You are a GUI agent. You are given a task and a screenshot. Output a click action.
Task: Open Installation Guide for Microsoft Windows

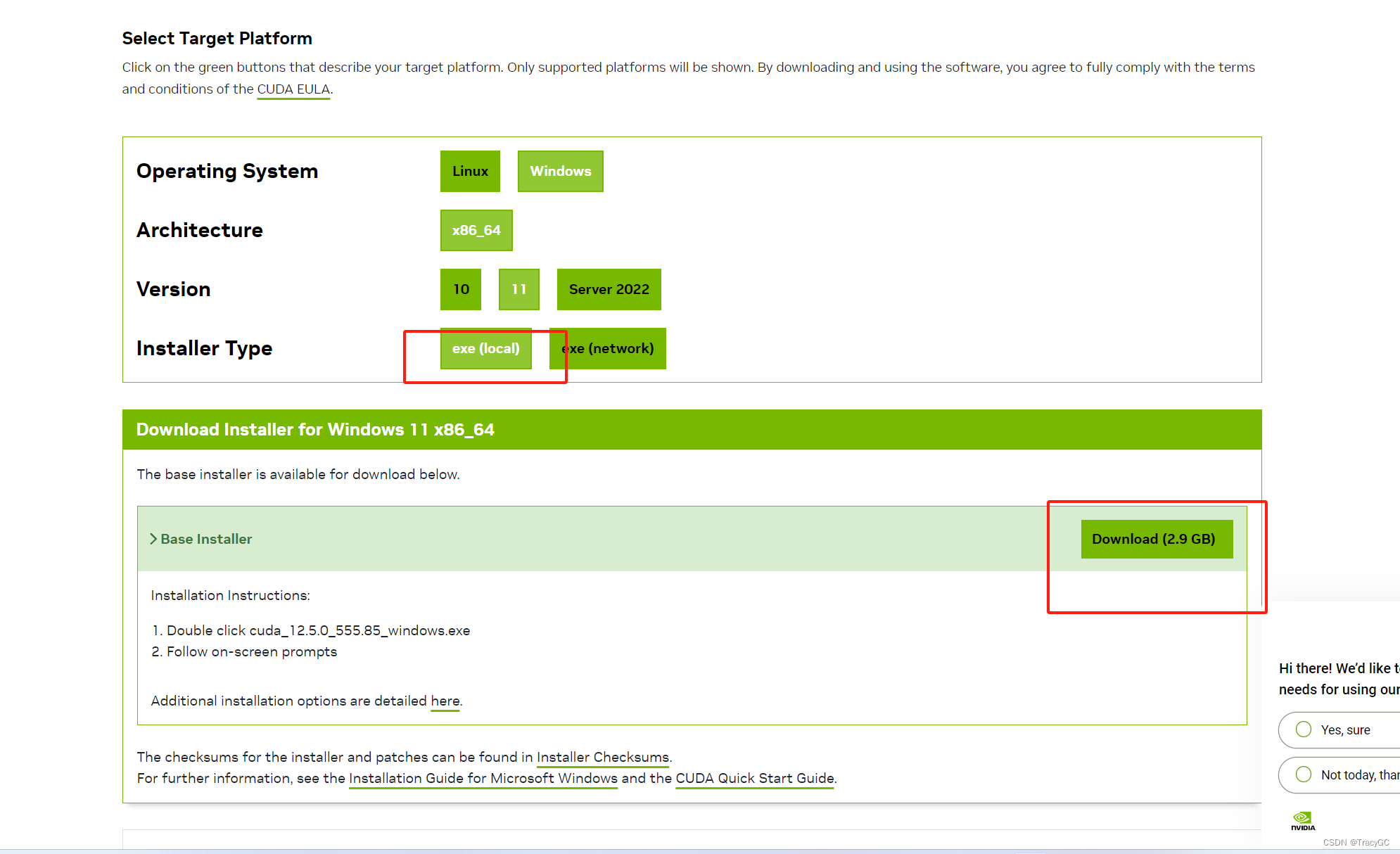pos(483,779)
